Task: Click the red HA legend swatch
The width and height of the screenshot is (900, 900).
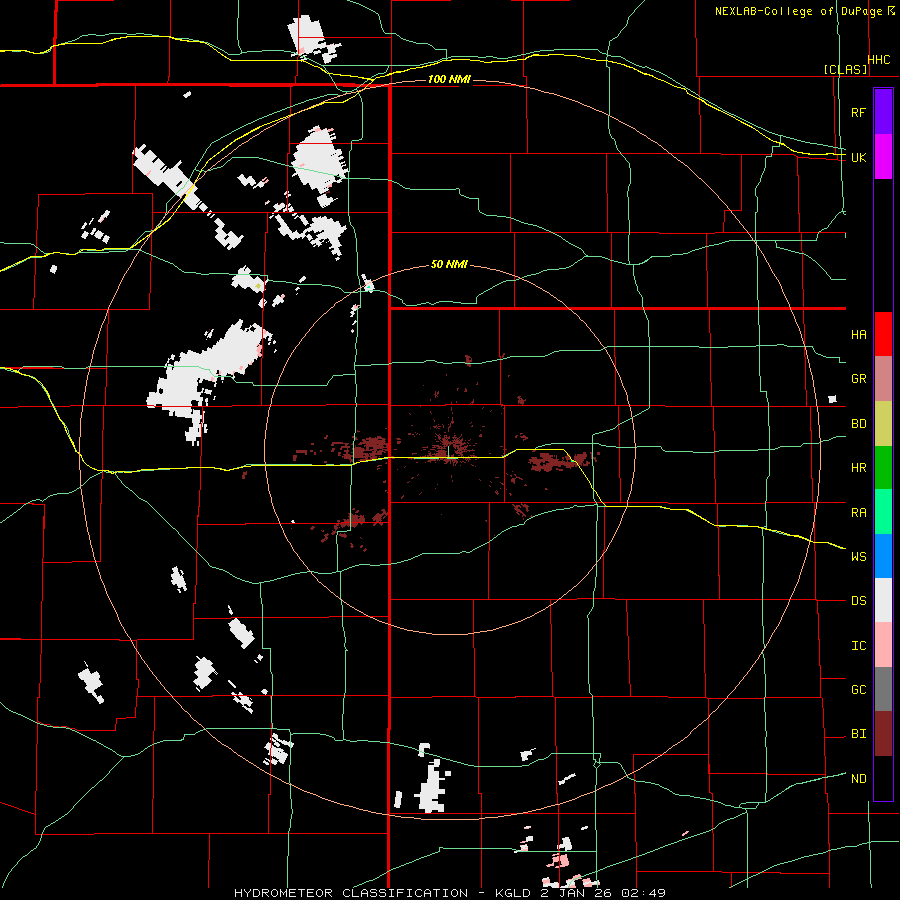Action: pos(883,334)
